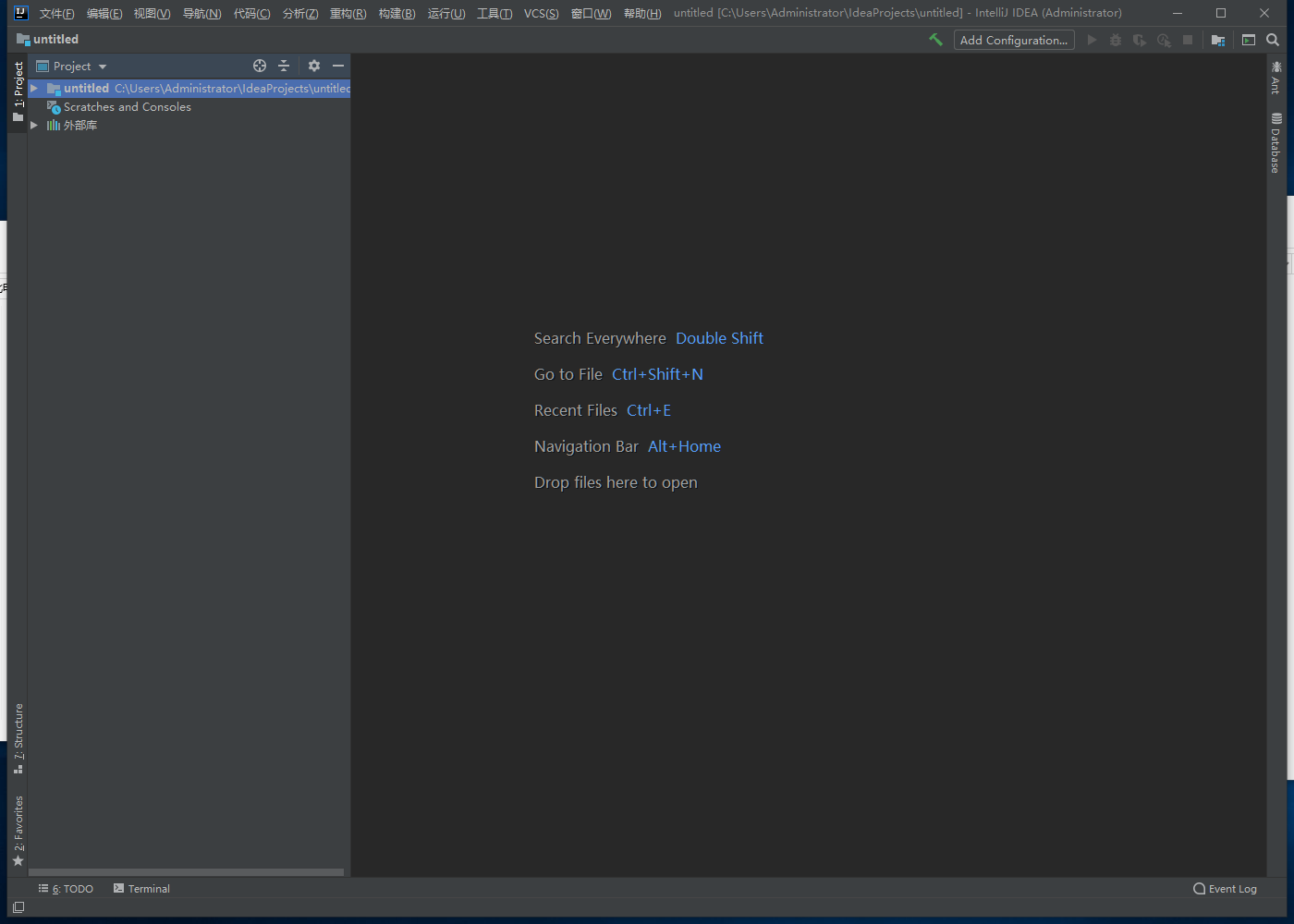Toggle the 7: Structure side panel

pos(18,737)
